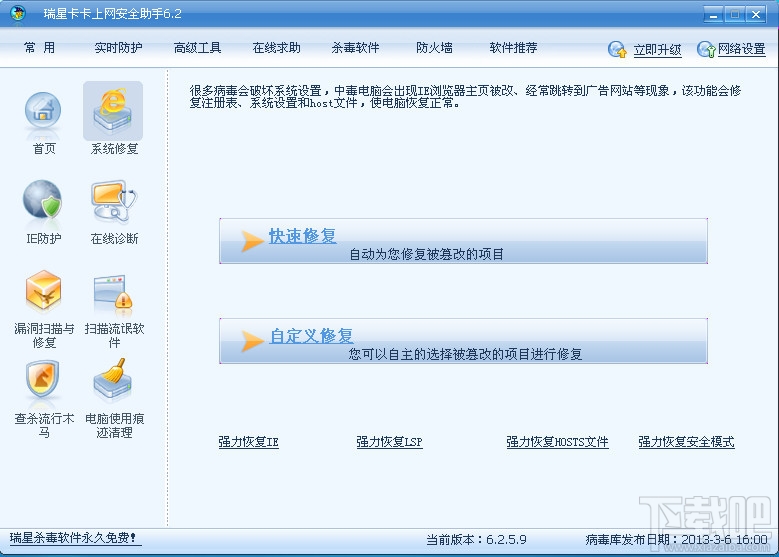The height and width of the screenshot is (557, 779).
Task: Open 电脑使用痕迹清理 broom cleanup icon
Action: pos(113,381)
